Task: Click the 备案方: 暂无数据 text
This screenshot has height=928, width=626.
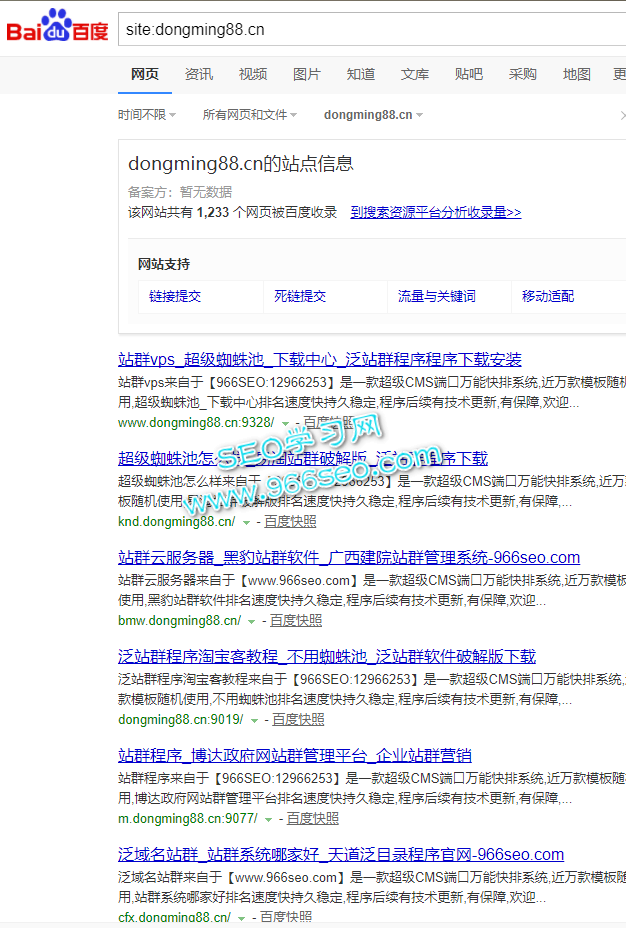Action: (x=180, y=192)
